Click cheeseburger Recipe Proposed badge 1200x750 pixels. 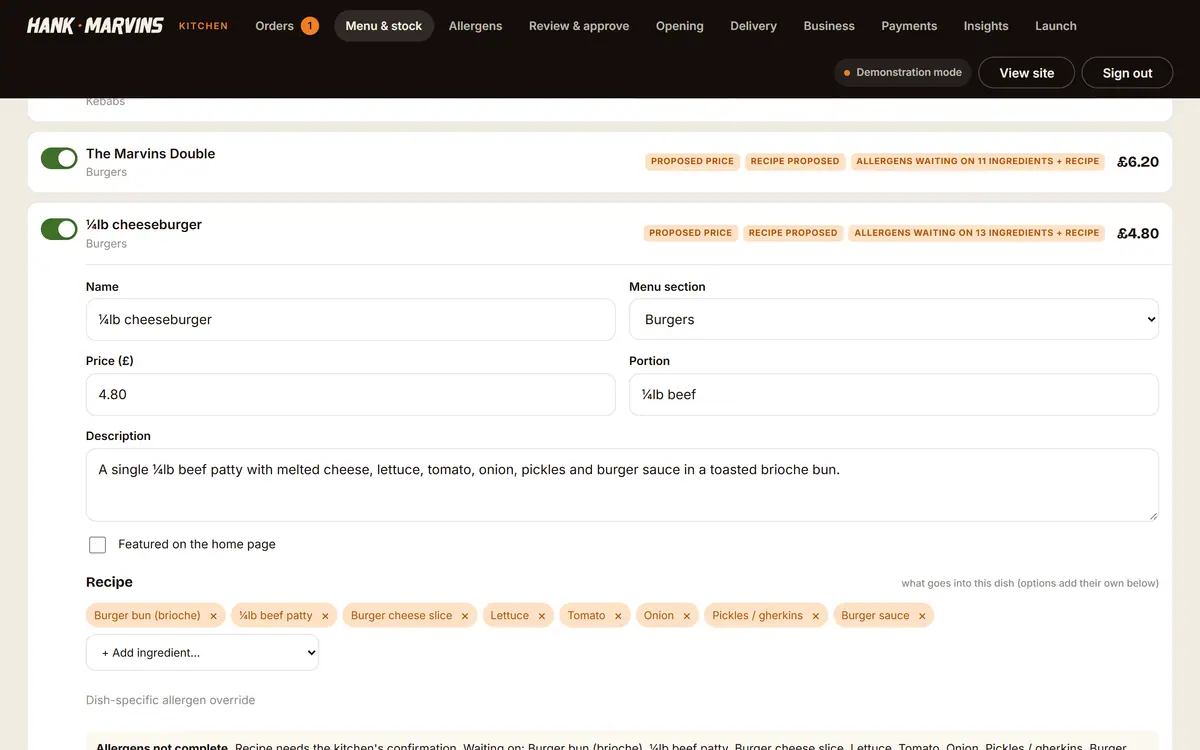(793, 233)
